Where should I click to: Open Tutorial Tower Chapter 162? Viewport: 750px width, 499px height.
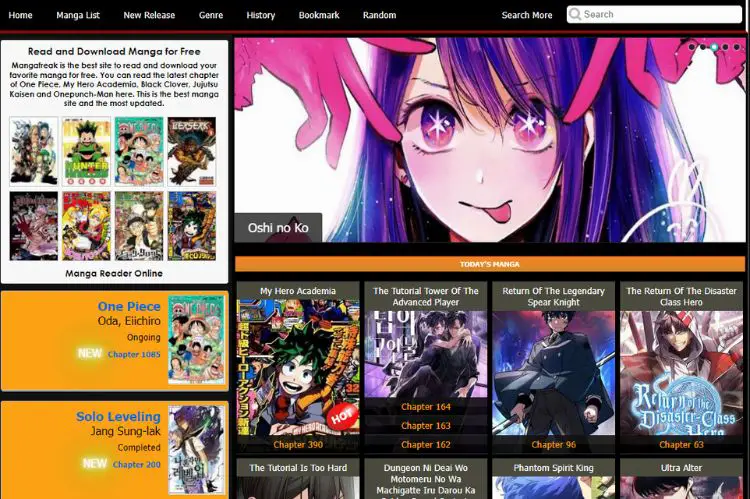426,444
